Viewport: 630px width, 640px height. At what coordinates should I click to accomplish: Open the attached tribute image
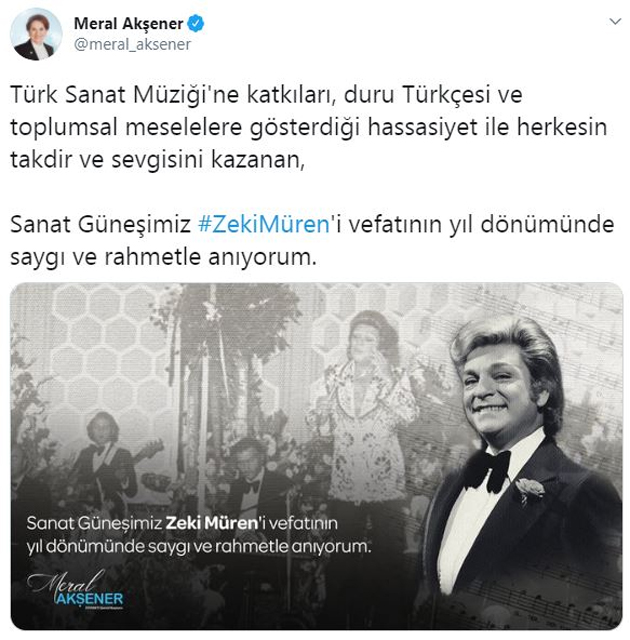coord(317,456)
